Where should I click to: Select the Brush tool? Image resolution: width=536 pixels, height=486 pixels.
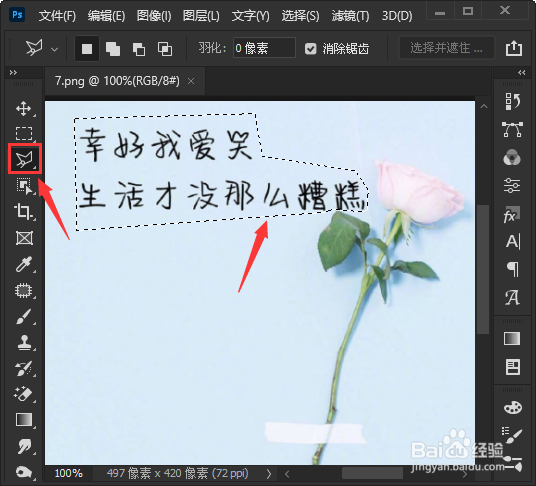(x=24, y=316)
